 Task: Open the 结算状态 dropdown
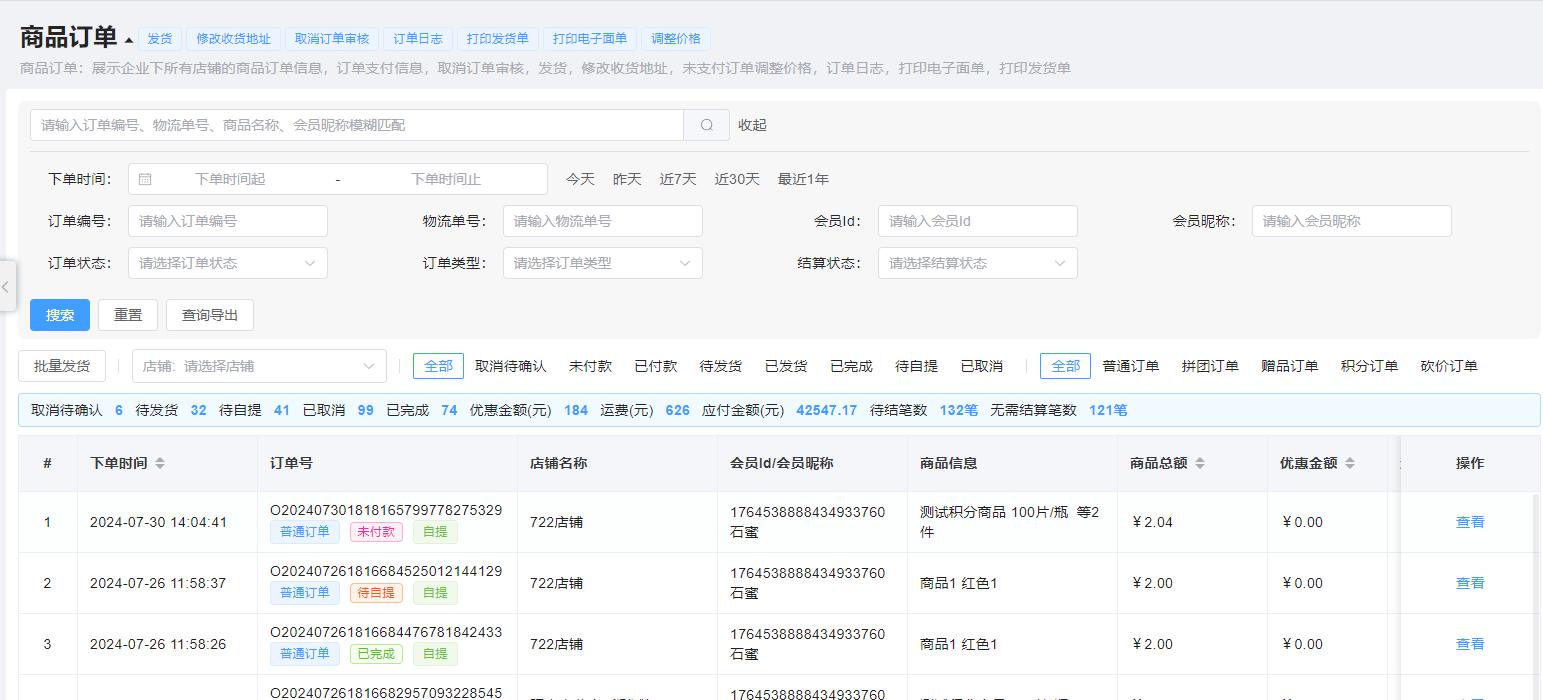point(978,263)
